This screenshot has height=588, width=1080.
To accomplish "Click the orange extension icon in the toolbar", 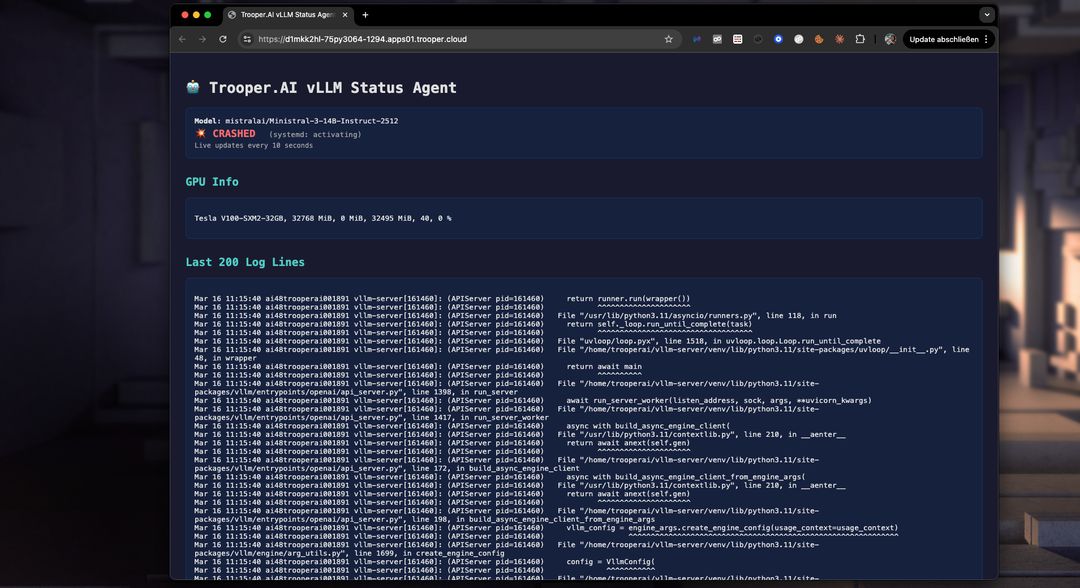I will click(818, 38).
